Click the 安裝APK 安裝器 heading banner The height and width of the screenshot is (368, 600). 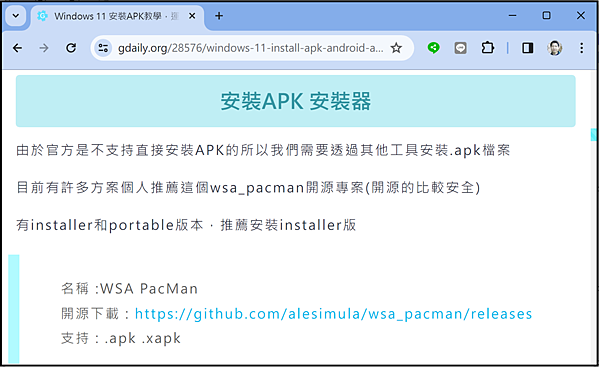295,101
